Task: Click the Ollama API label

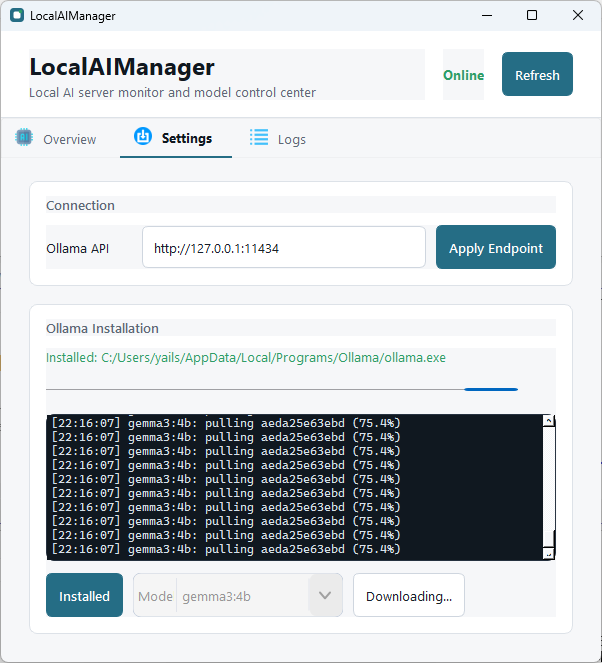Action: coord(78,249)
